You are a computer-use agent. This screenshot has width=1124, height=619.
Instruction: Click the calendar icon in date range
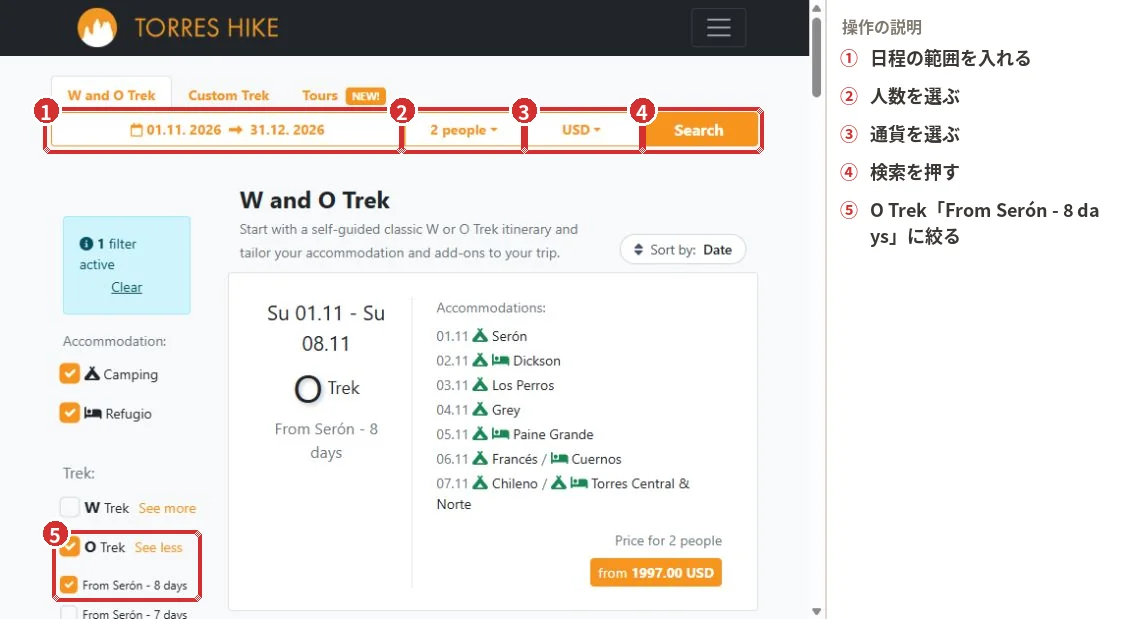(136, 130)
